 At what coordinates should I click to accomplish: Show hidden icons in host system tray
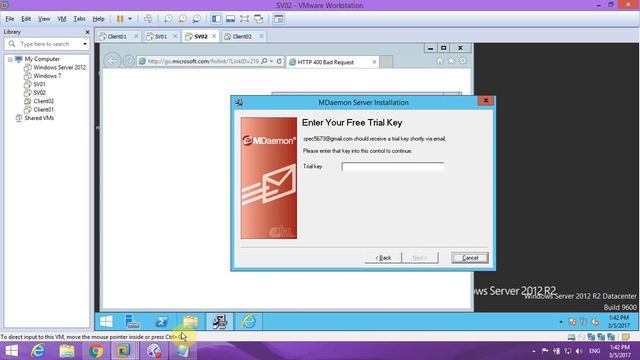point(534,351)
